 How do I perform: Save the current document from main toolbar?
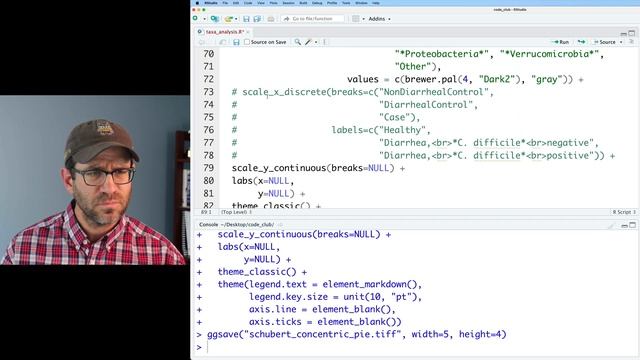246,19
